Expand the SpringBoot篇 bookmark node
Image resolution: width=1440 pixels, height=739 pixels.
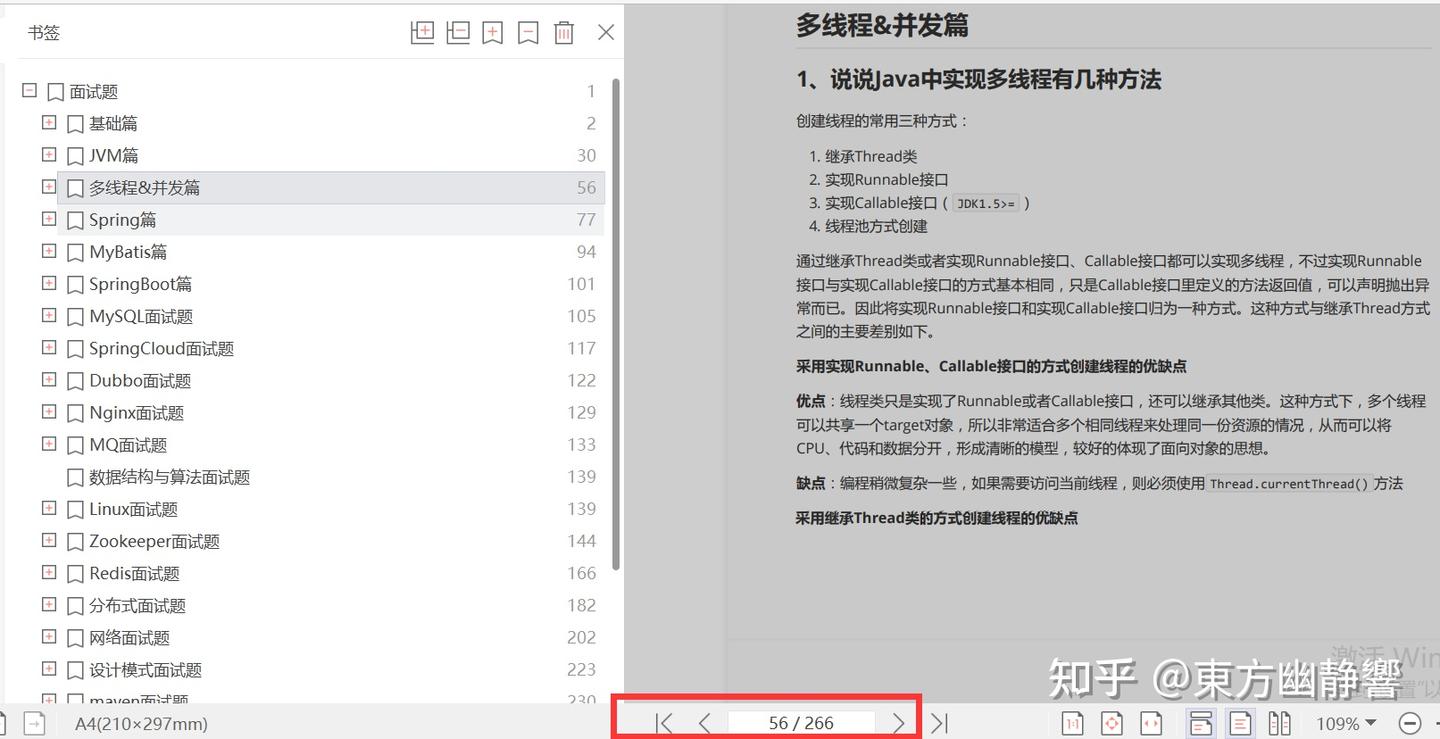coord(49,283)
